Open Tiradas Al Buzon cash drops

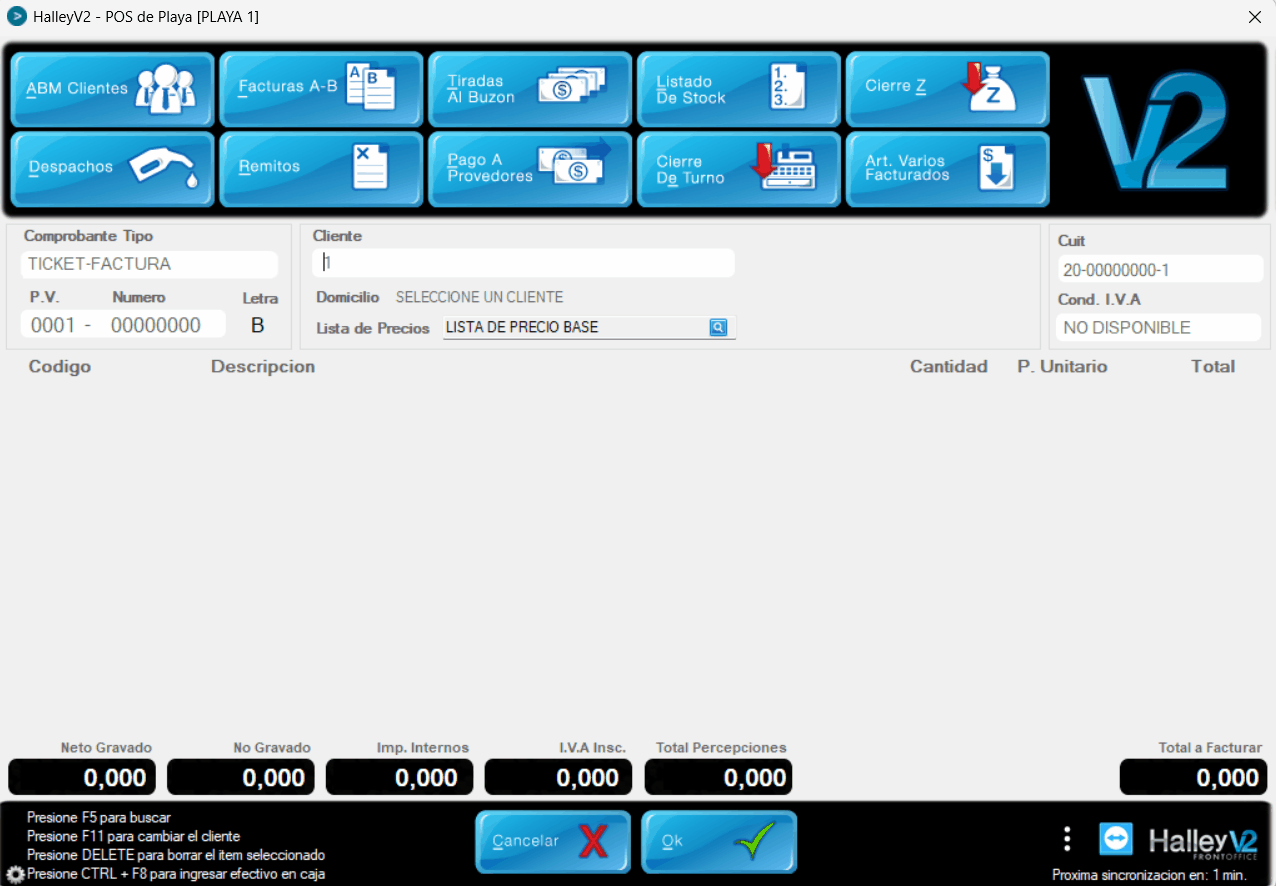pos(530,89)
